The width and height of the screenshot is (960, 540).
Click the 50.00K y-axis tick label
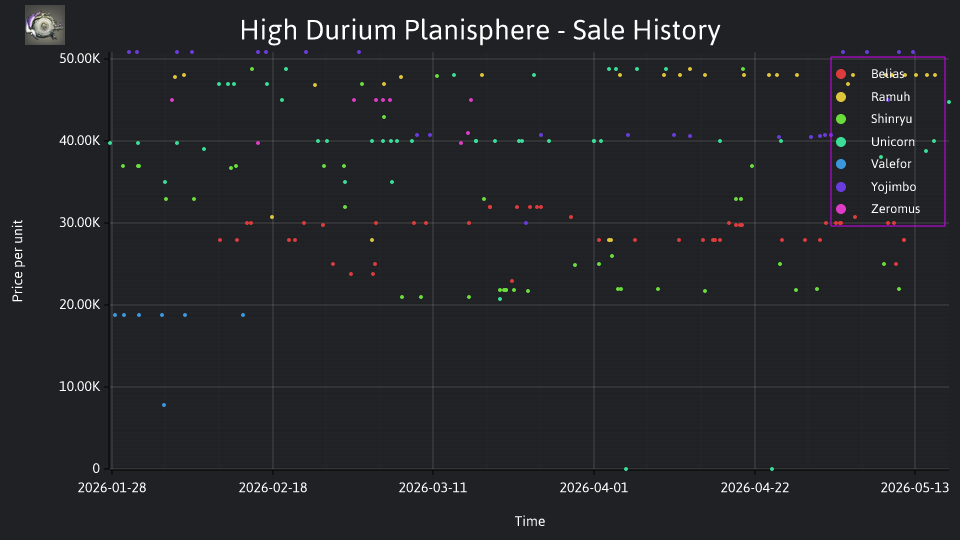(x=80, y=59)
